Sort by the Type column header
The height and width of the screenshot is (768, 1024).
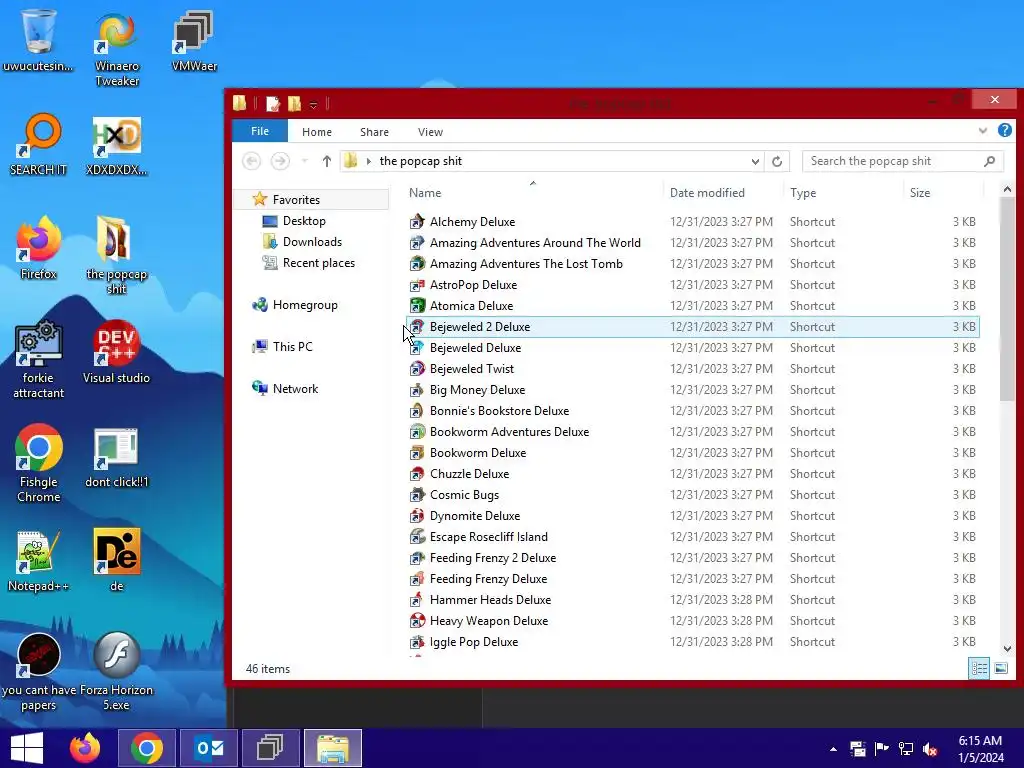pos(803,193)
